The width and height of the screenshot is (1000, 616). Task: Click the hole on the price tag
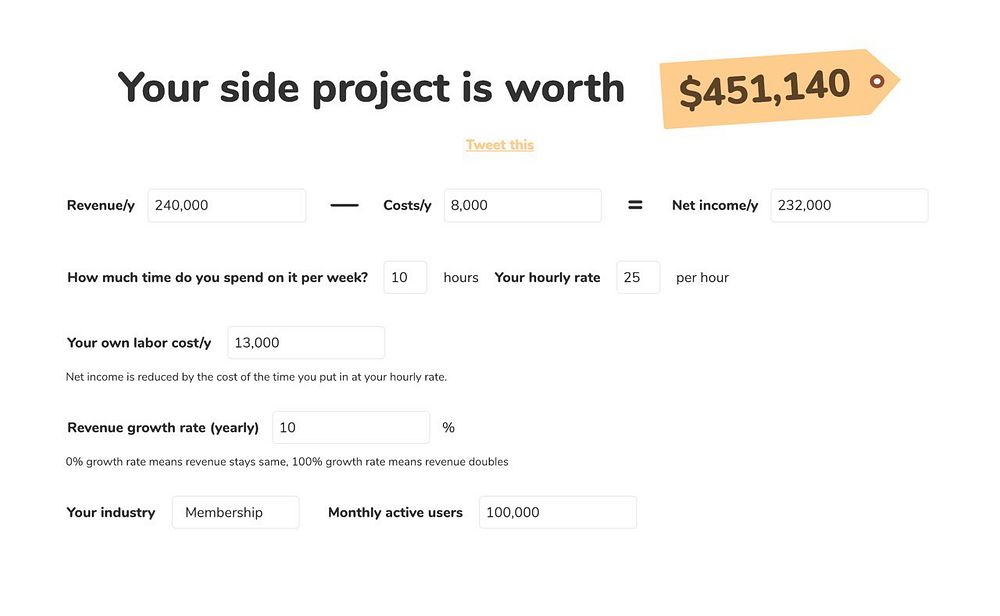coord(877,81)
